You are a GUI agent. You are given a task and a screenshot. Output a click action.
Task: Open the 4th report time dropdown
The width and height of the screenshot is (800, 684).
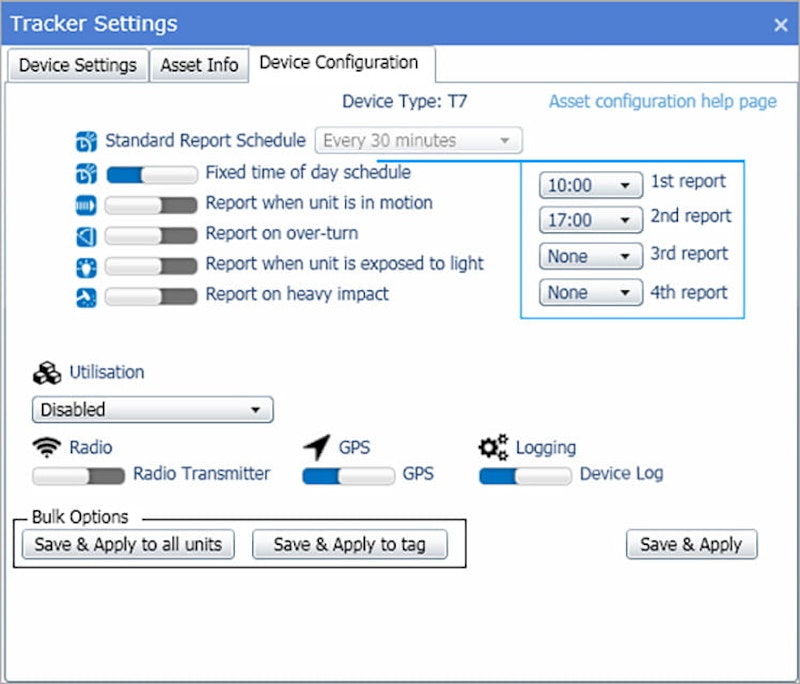[591, 292]
